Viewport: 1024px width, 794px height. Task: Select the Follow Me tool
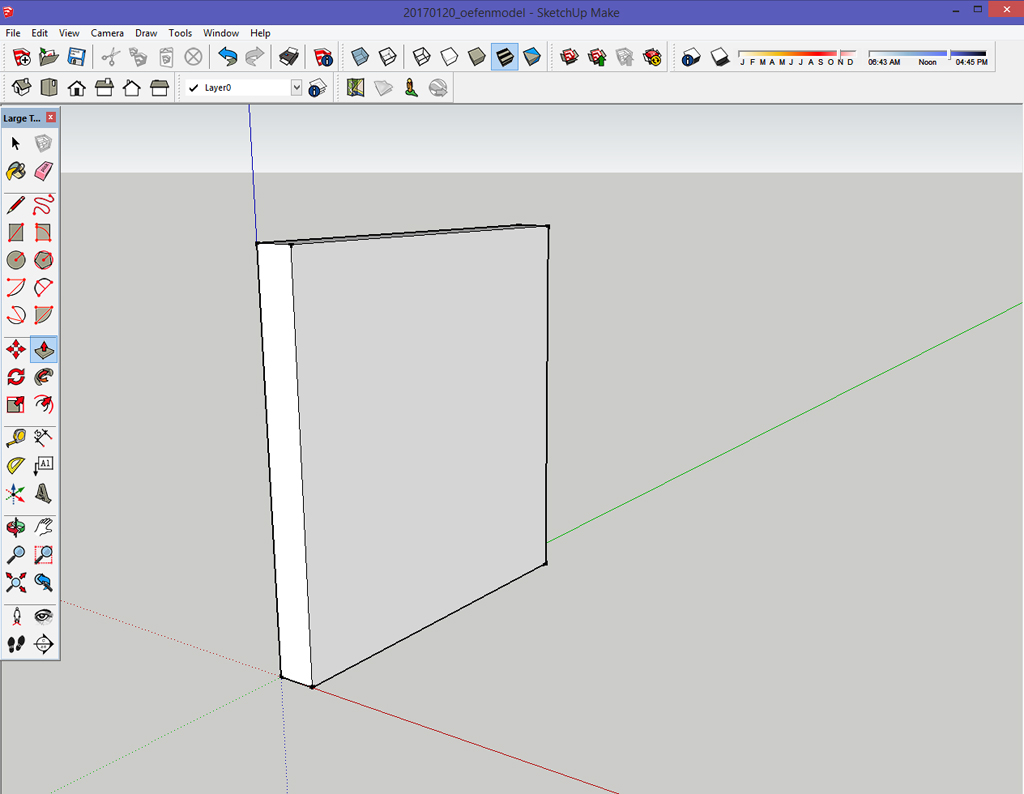point(43,377)
